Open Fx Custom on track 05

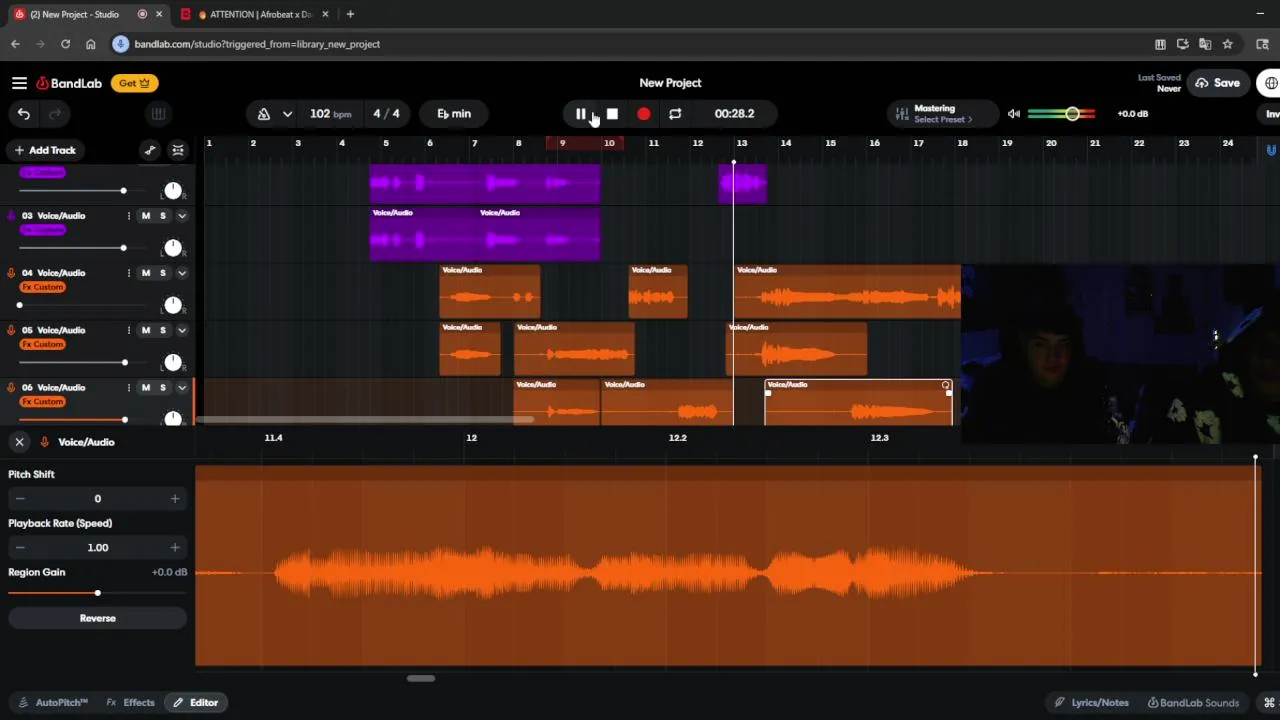43,344
